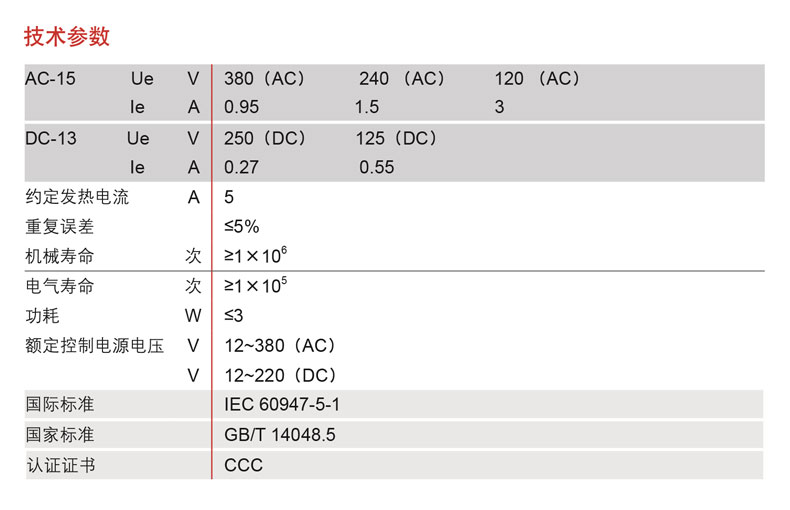Viewport: 790px width, 510px height.
Task: Click the 120 (AC) voltage value
Action: 537,79
